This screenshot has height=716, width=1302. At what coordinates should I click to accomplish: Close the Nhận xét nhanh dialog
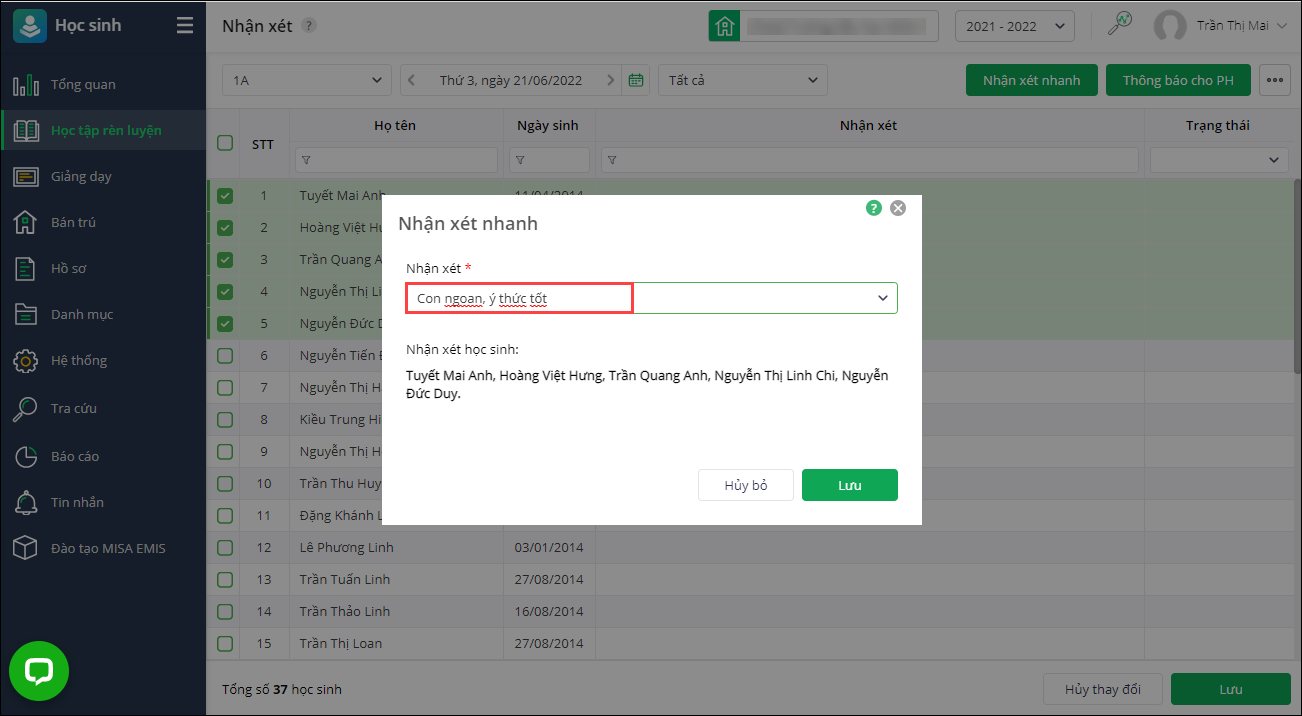point(898,208)
